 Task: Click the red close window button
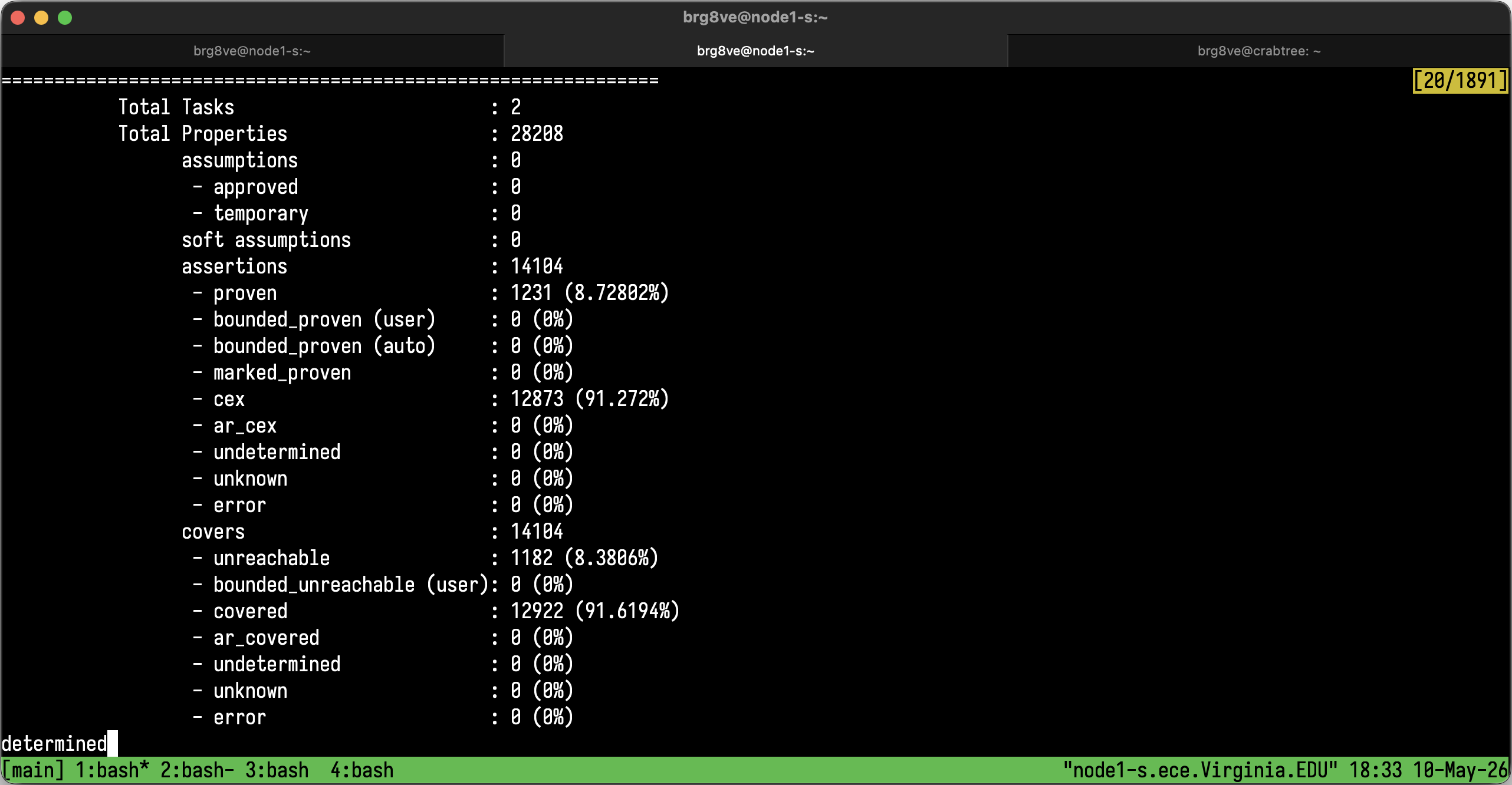coord(18,18)
